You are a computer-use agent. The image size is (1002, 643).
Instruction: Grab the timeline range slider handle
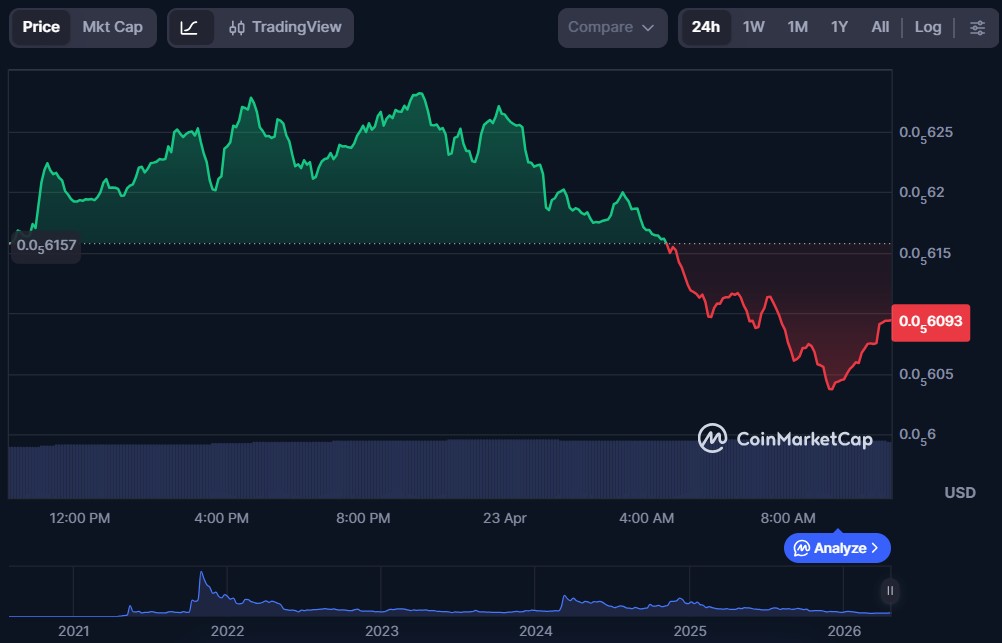pyautogui.click(x=889, y=591)
